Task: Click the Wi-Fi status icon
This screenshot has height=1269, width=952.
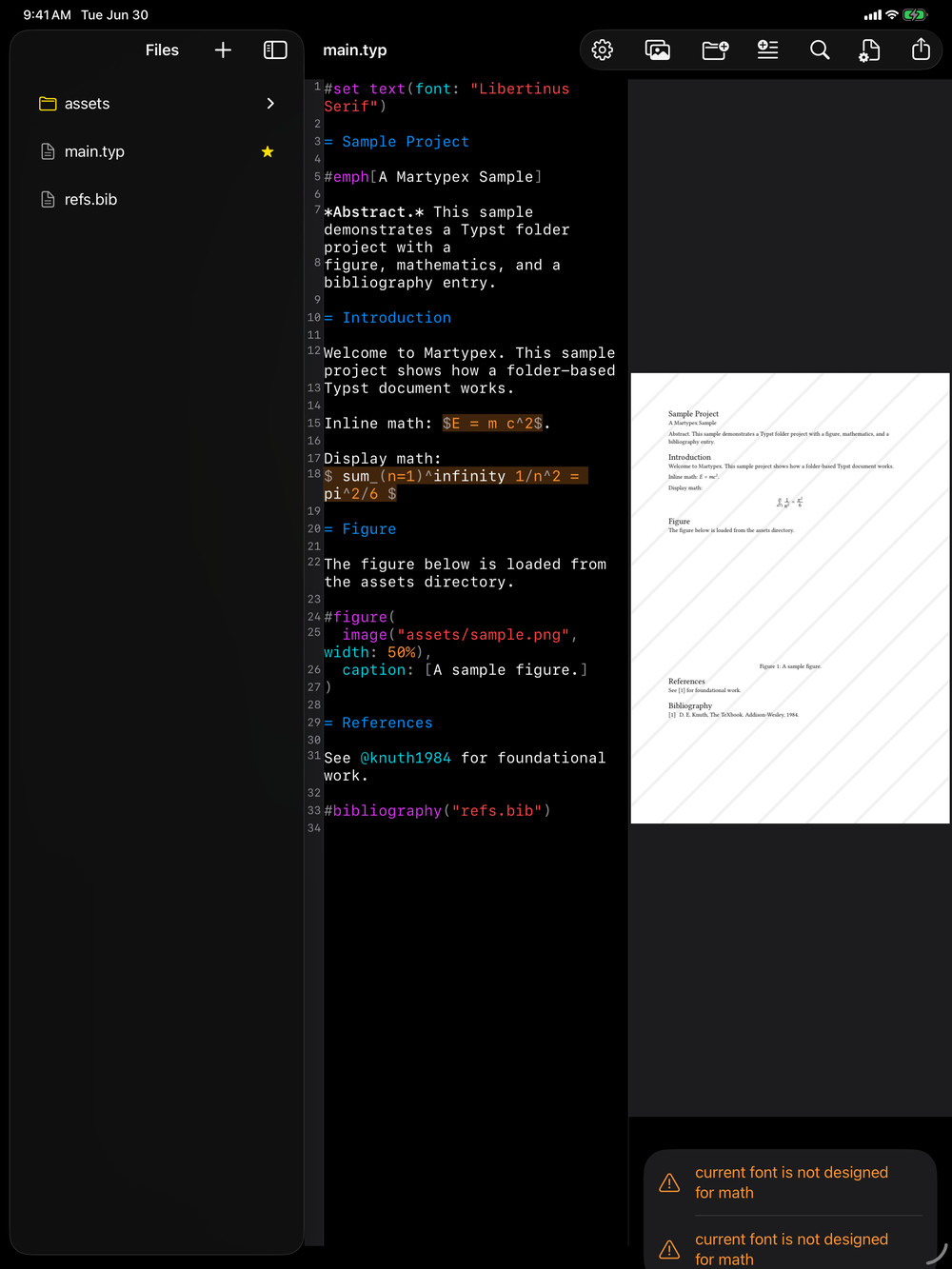Action: click(892, 14)
